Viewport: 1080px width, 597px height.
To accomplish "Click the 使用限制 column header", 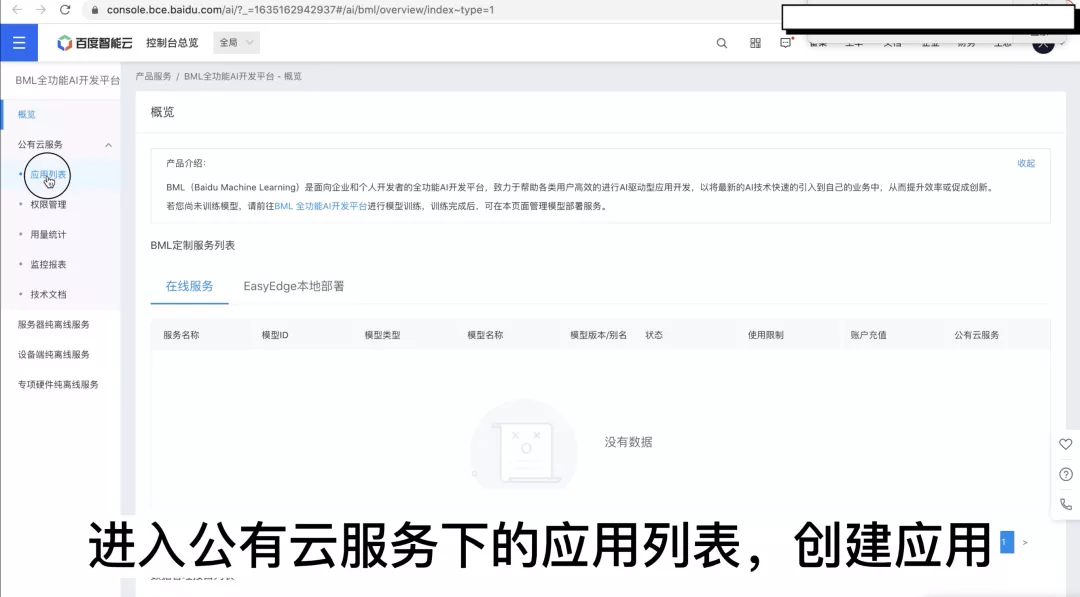I will coord(765,335).
